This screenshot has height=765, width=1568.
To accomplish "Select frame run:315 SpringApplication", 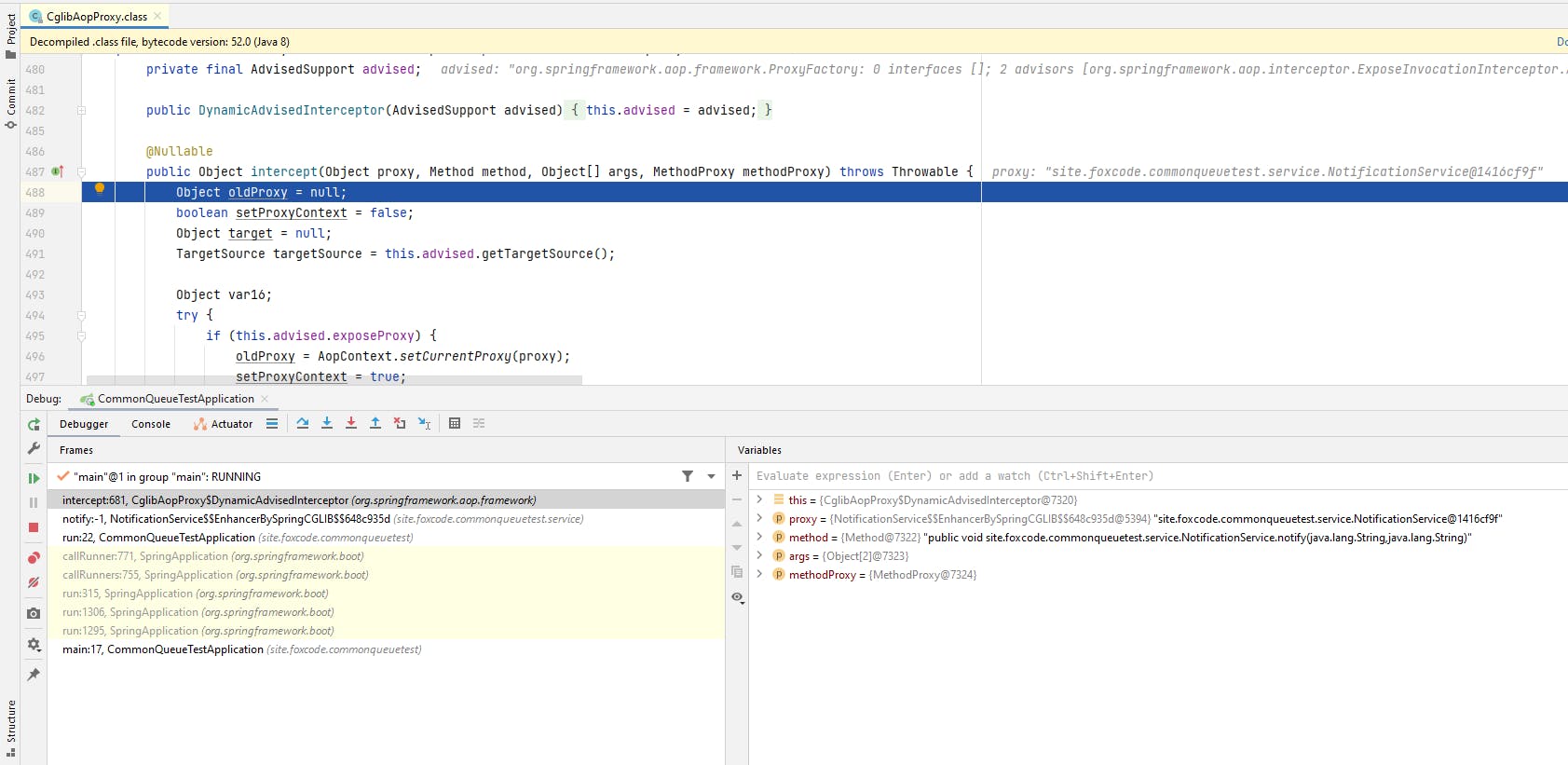I will pyautogui.click(x=386, y=594).
